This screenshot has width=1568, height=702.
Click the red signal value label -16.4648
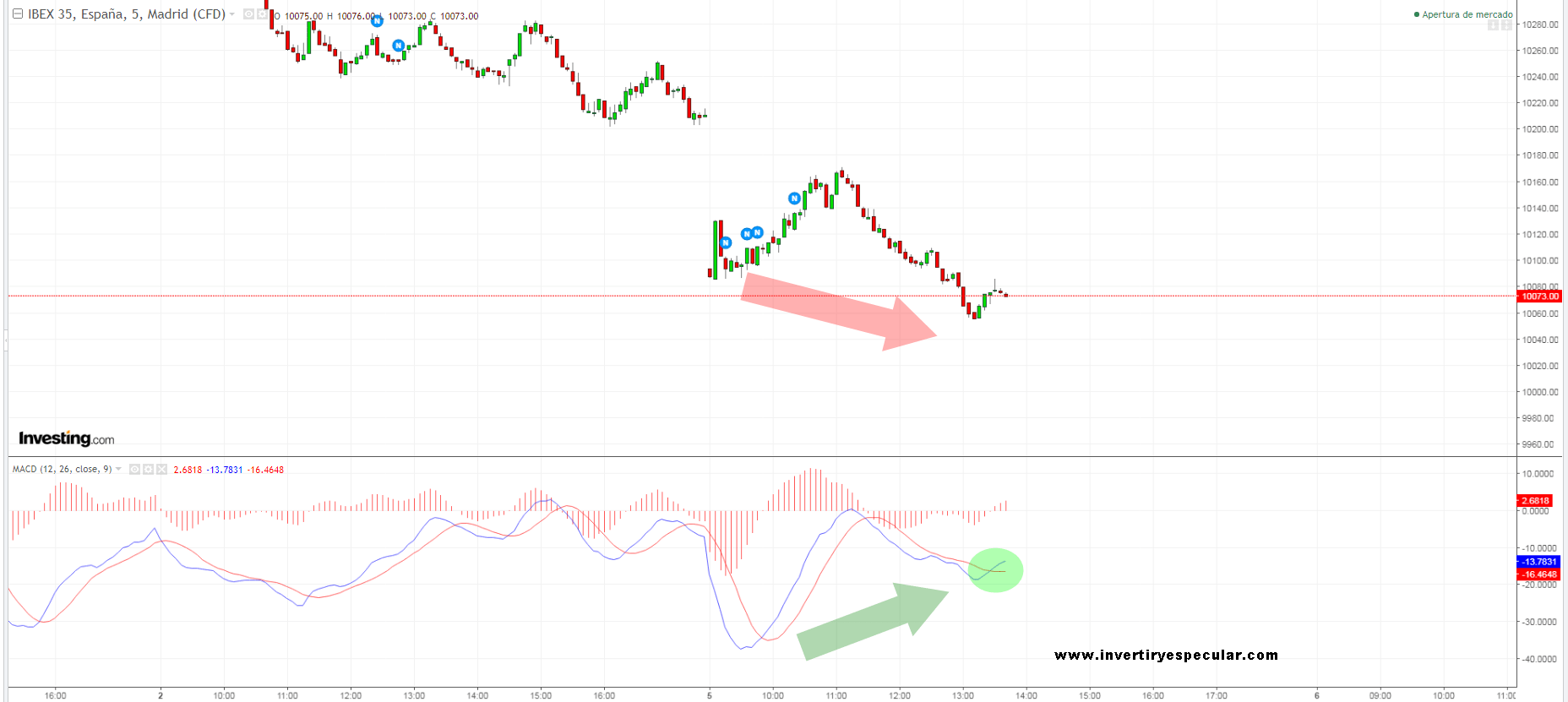coord(1538,574)
